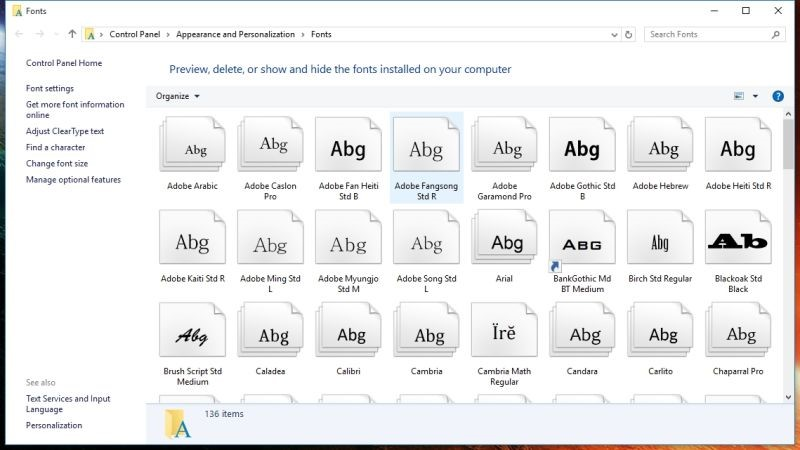Open Adjust ClearType text link
The width and height of the screenshot is (800, 450).
point(65,131)
